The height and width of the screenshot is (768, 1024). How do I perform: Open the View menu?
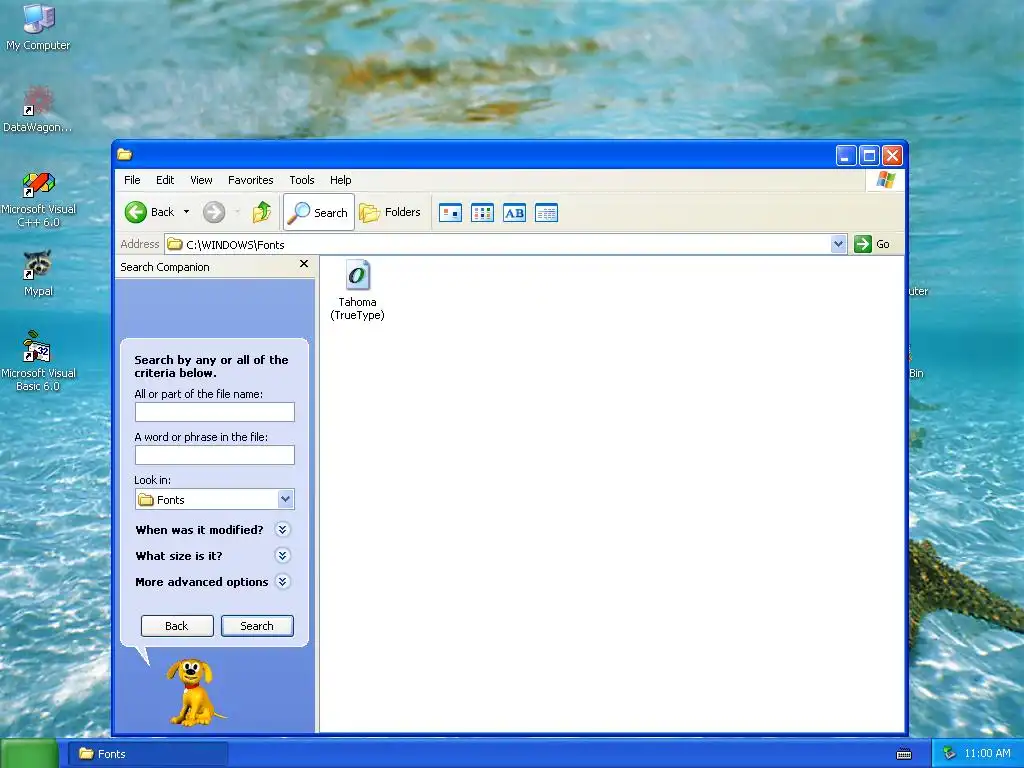tap(201, 180)
